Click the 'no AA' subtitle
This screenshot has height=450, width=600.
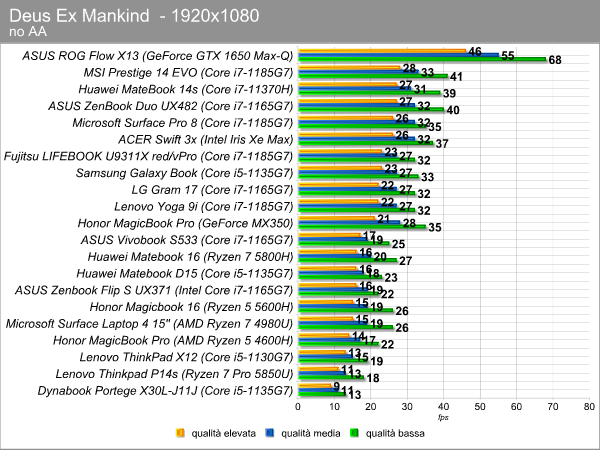[x=28, y=31]
